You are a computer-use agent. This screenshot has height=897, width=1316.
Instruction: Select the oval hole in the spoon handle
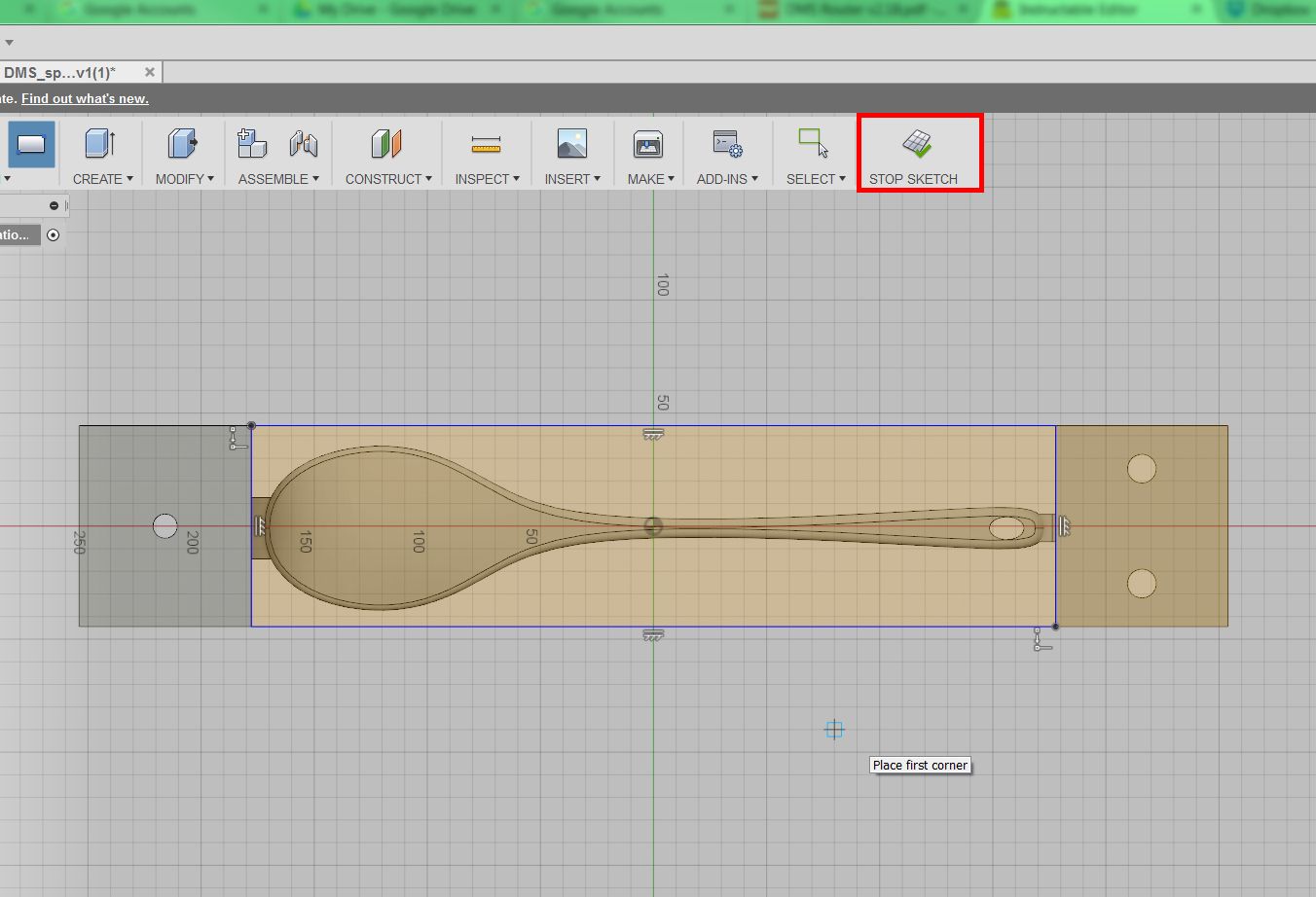tap(1007, 528)
